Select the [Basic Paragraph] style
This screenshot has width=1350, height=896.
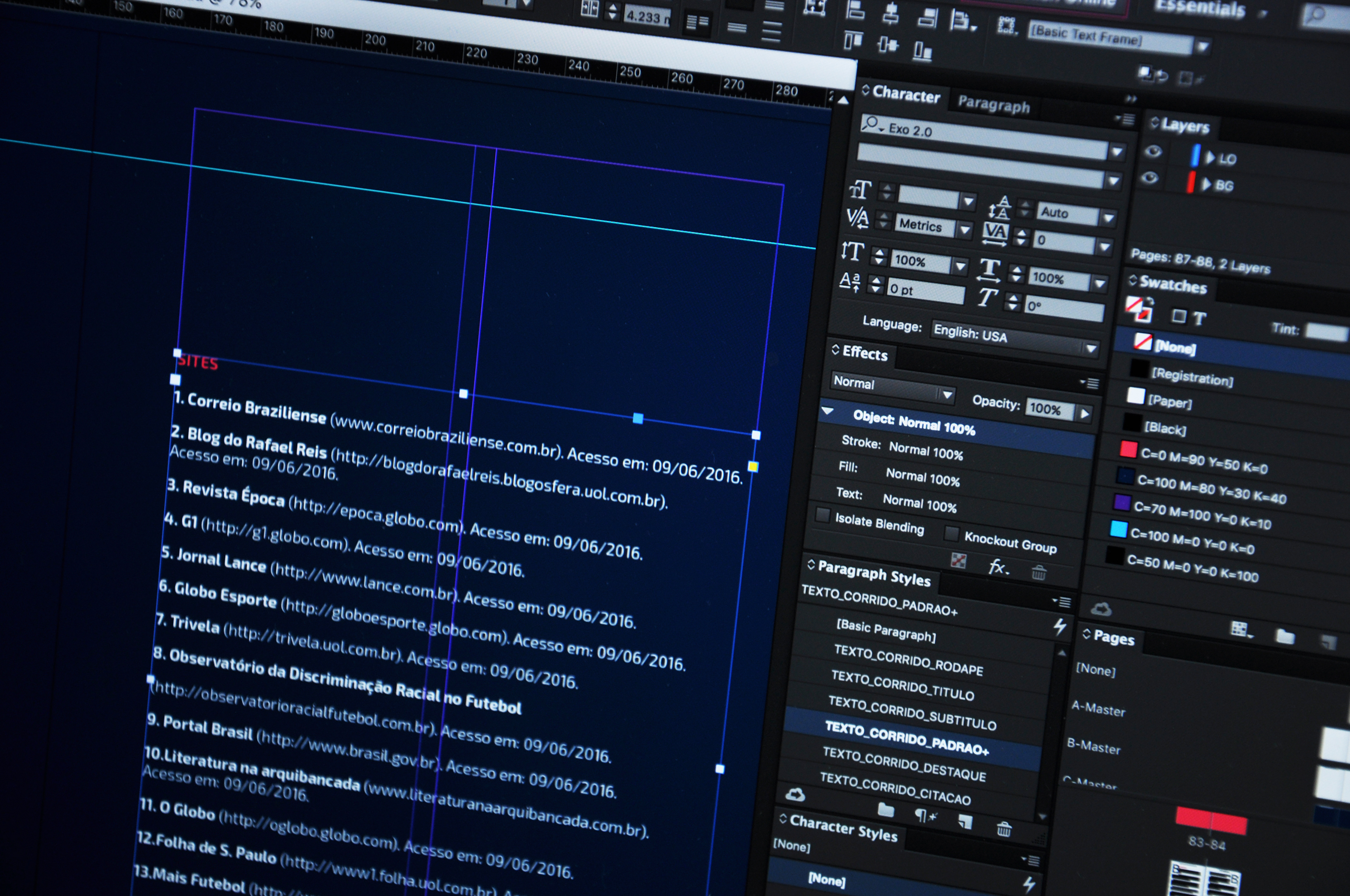coord(886,631)
